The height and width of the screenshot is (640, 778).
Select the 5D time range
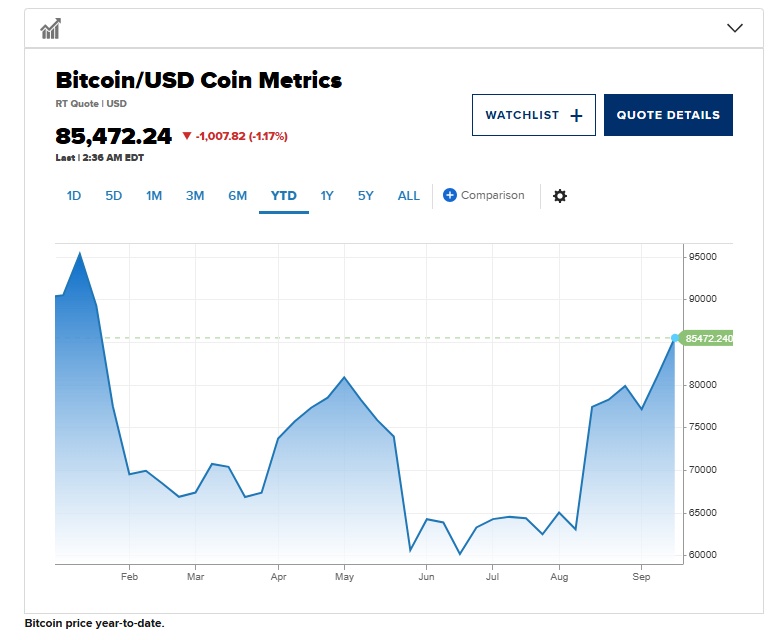[114, 196]
